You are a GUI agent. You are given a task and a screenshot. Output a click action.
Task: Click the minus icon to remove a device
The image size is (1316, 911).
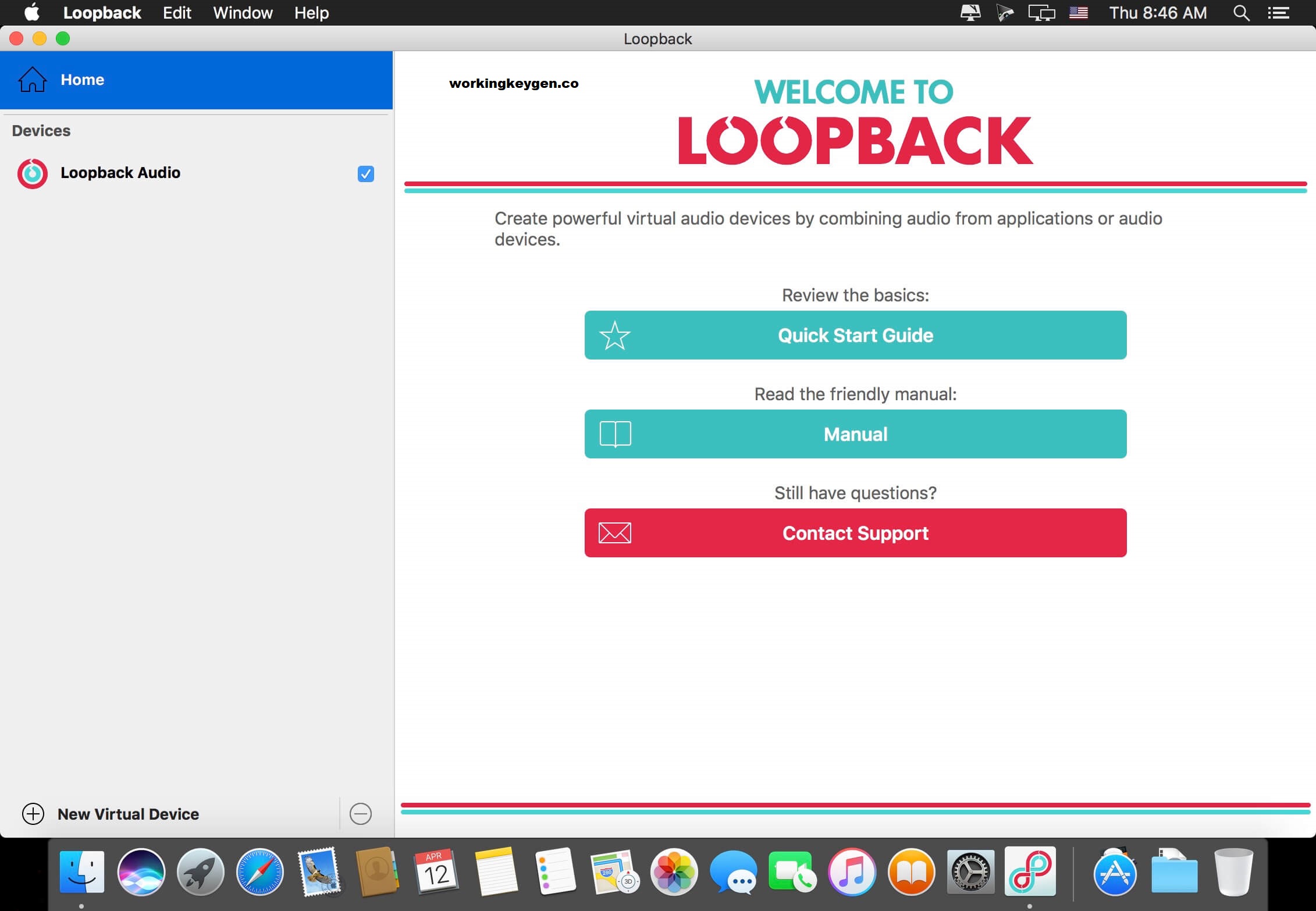coord(360,814)
